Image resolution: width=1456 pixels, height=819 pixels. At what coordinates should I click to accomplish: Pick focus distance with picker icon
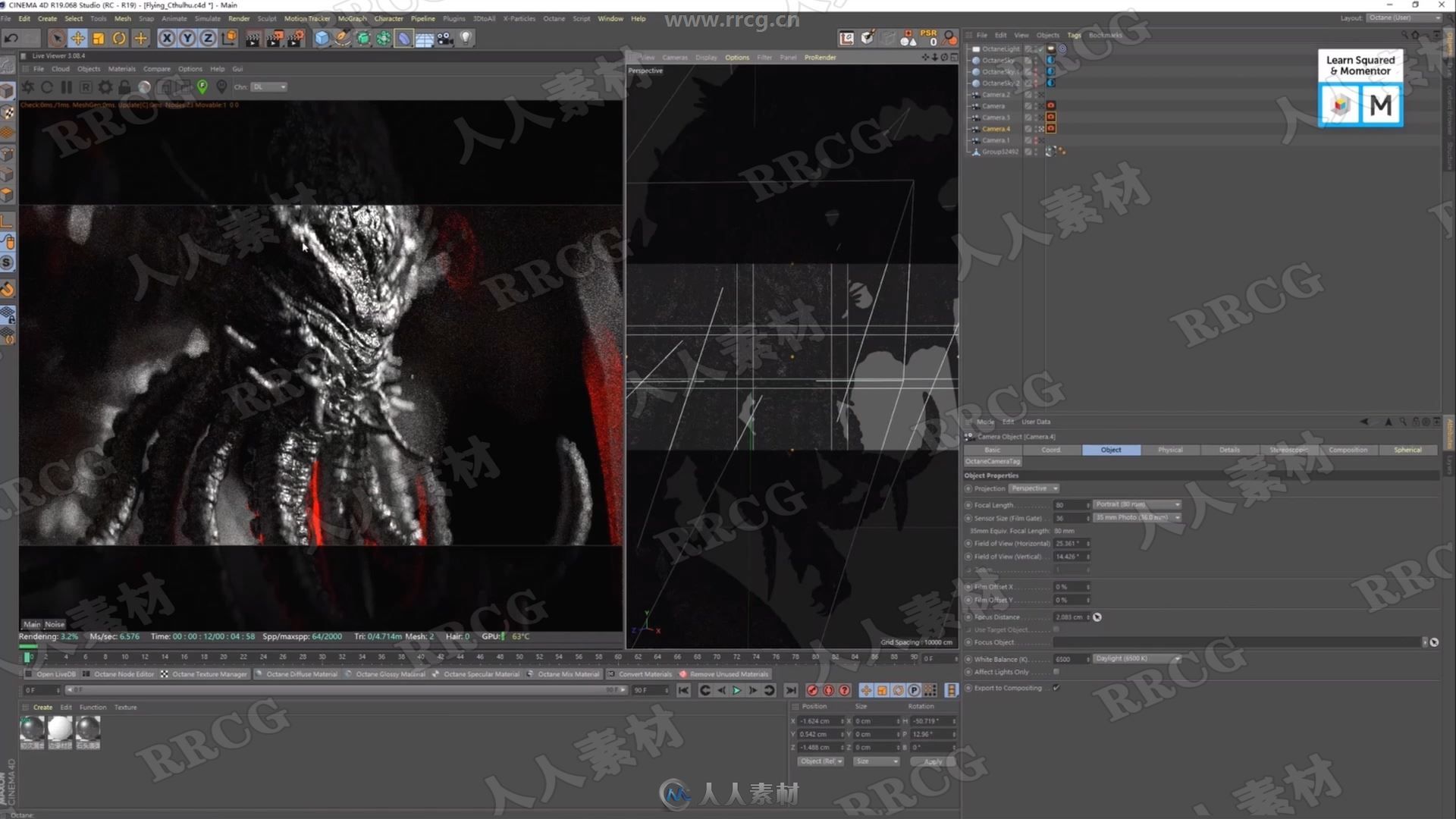point(1097,617)
